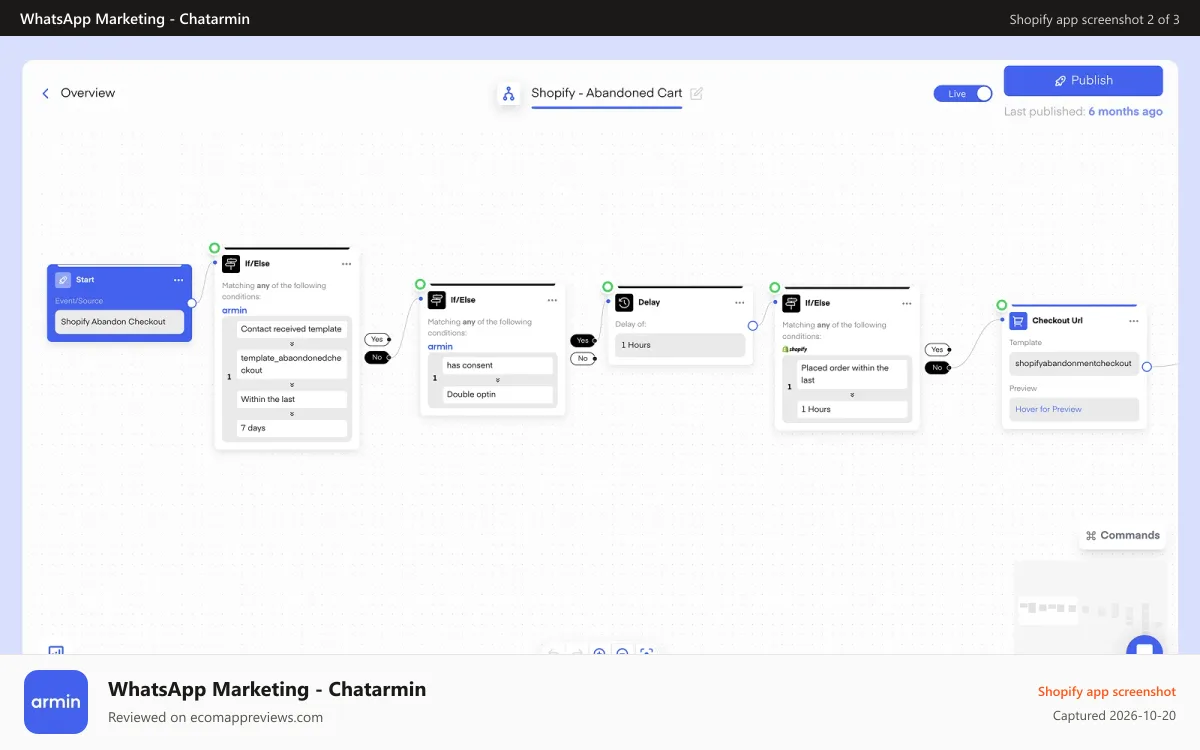Open three-dot menu of the Contact received template If/Else
The height and width of the screenshot is (750, 1200).
click(346, 264)
